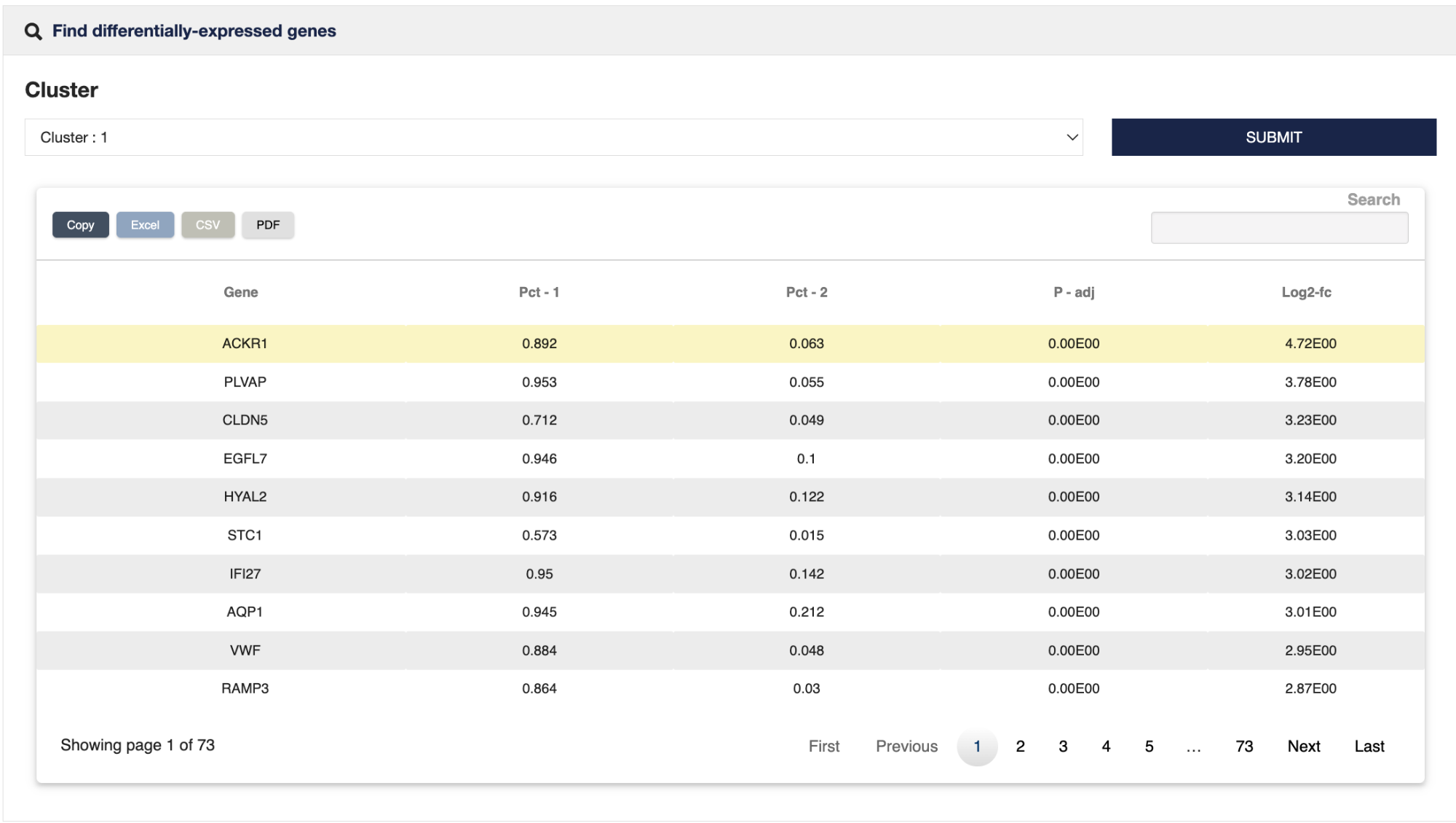Select page 1 in pagination
The height and width of the screenshot is (823, 1456).
coord(977,747)
